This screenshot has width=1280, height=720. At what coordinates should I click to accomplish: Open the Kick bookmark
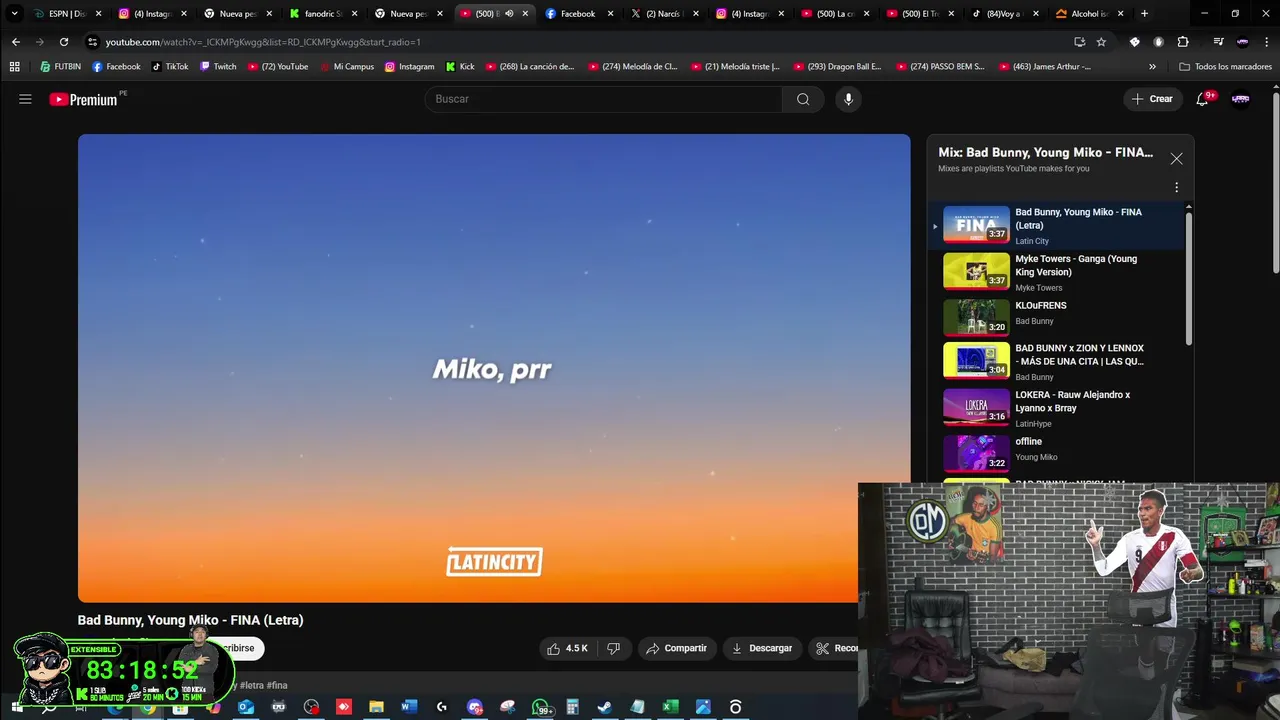(x=460, y=67)
